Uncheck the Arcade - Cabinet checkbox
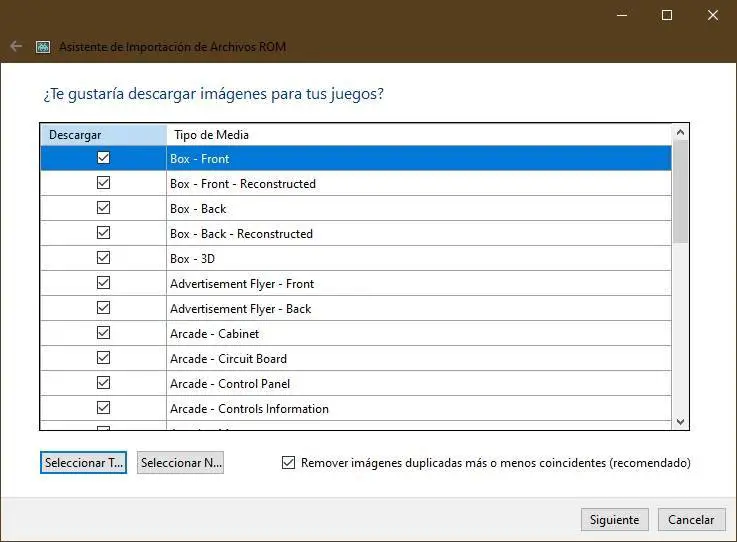Viewport: 737px width, 542px height. pyautogui.click(x=103, y=333)
